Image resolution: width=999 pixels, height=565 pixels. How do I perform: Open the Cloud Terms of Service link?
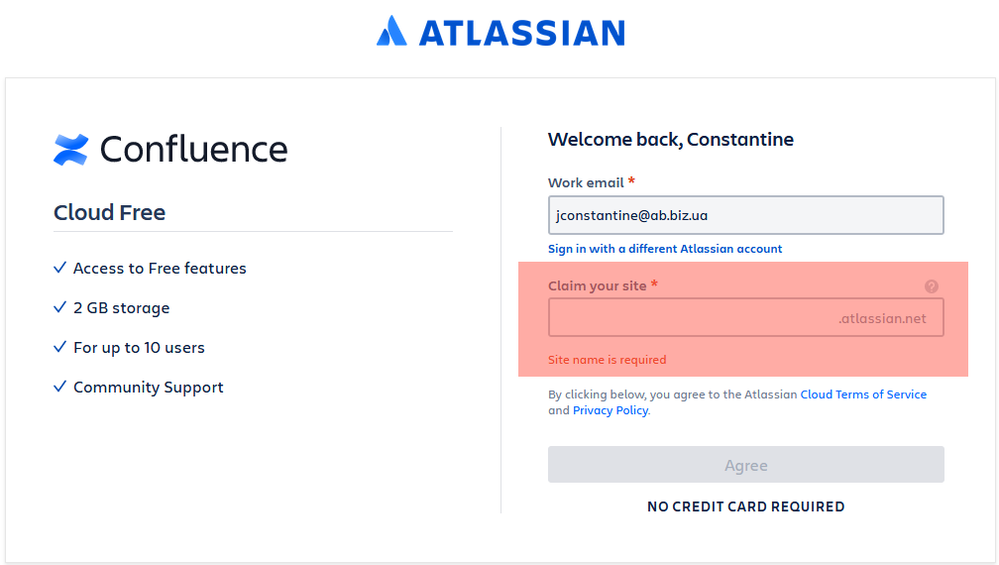863,395
